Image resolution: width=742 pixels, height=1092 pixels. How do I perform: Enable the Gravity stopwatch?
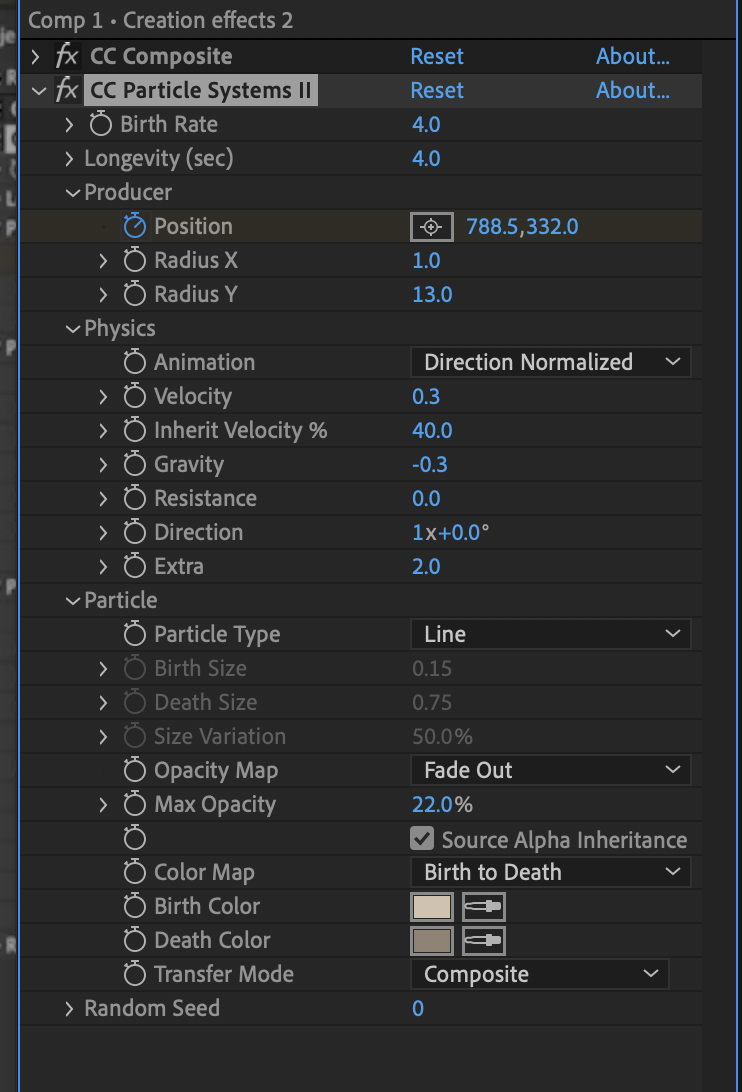134,465
